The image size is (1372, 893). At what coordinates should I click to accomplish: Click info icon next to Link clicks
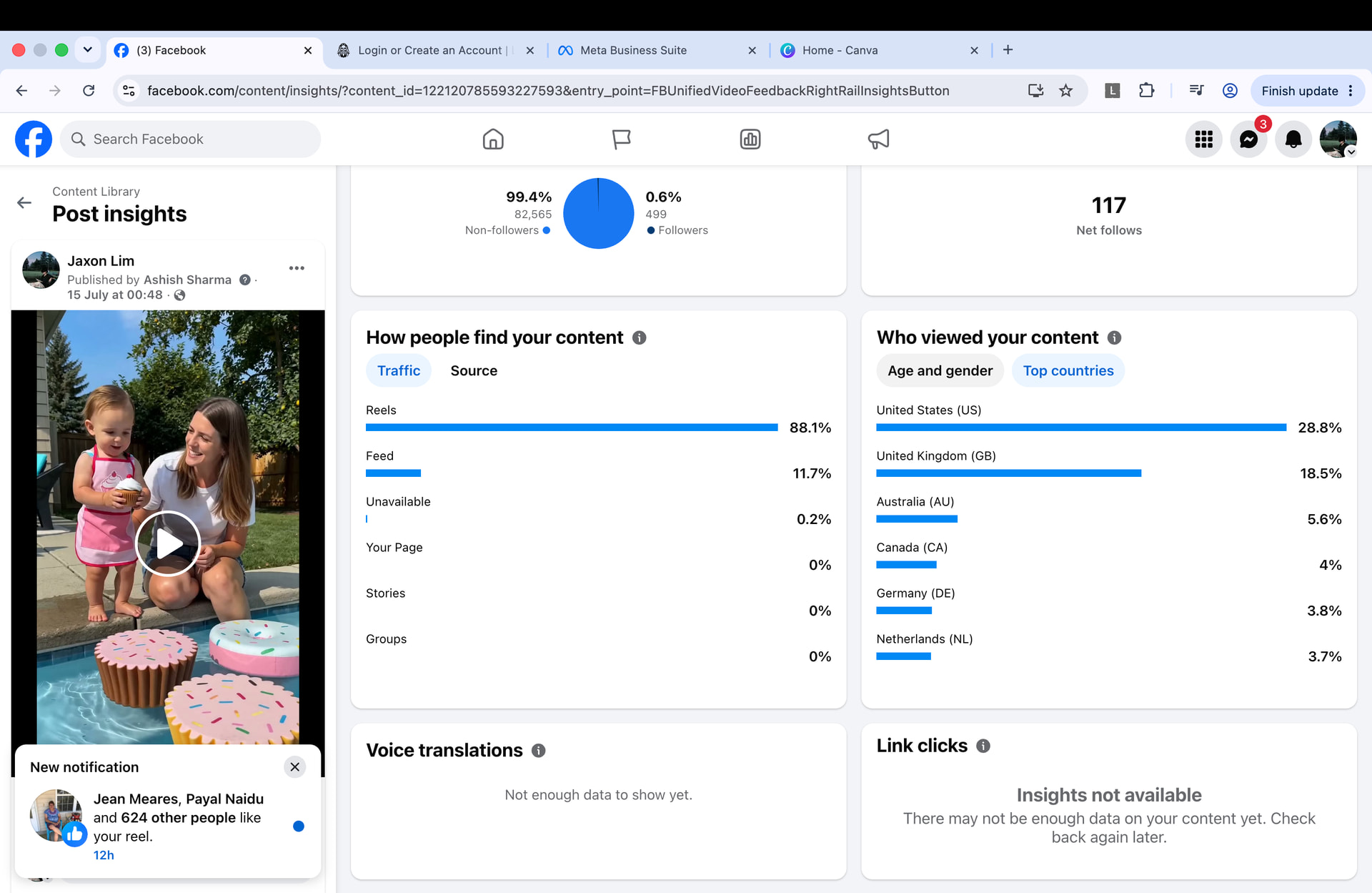[983, 746]
